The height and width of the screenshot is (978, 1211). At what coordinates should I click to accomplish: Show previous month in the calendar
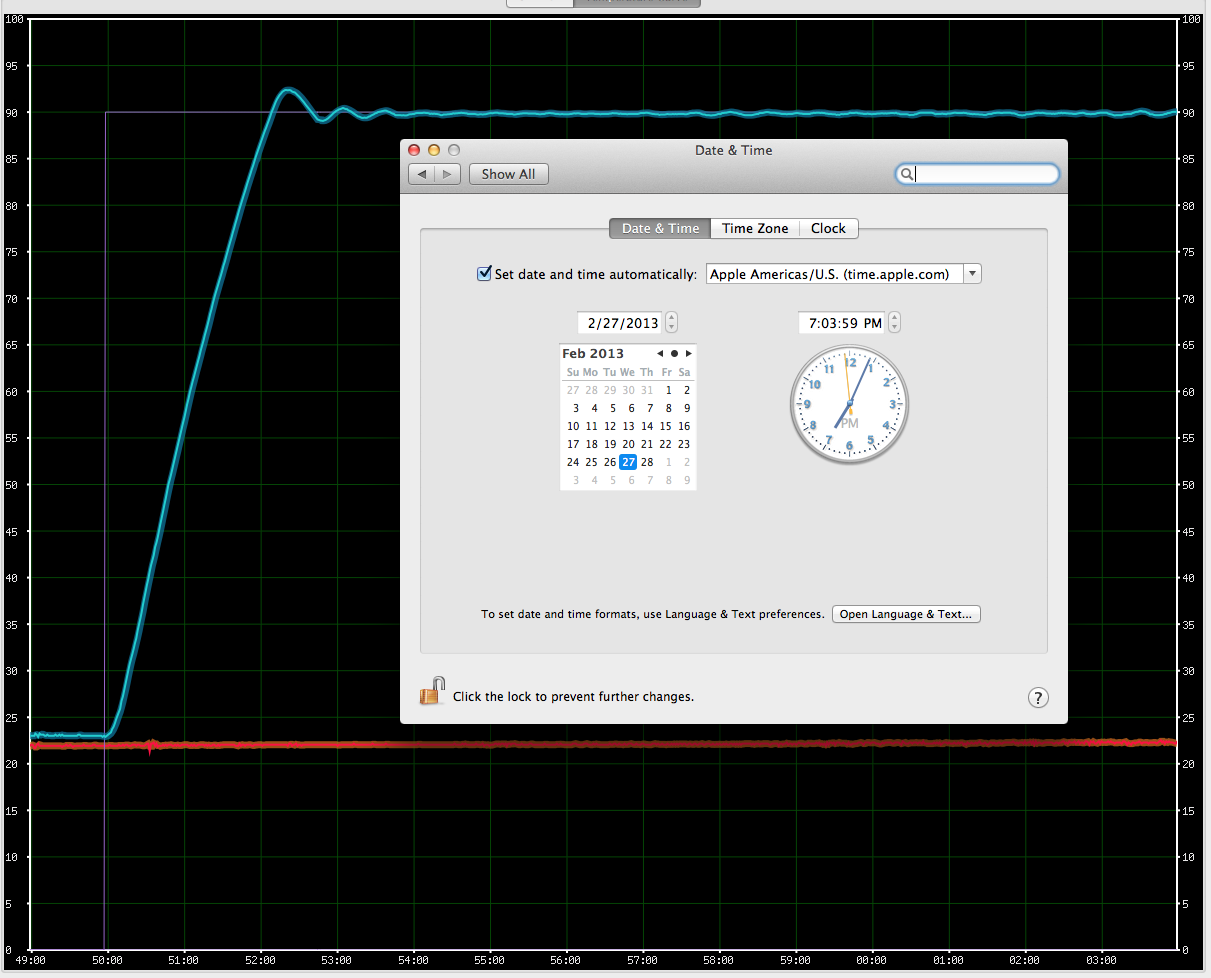pyautogui.click(x=660, y=353)
